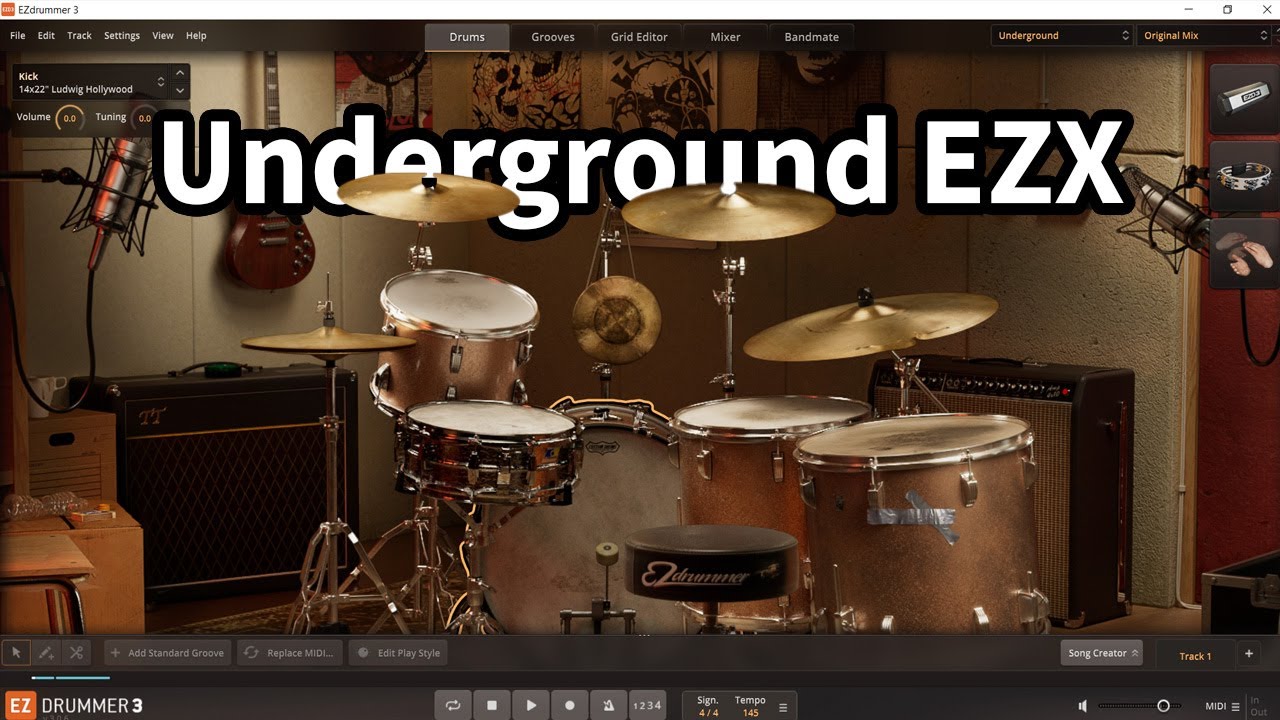The width and height of the screenshot is (1280, 720).
Task: Click Add Standard Groove
Action: coord(167,653)
